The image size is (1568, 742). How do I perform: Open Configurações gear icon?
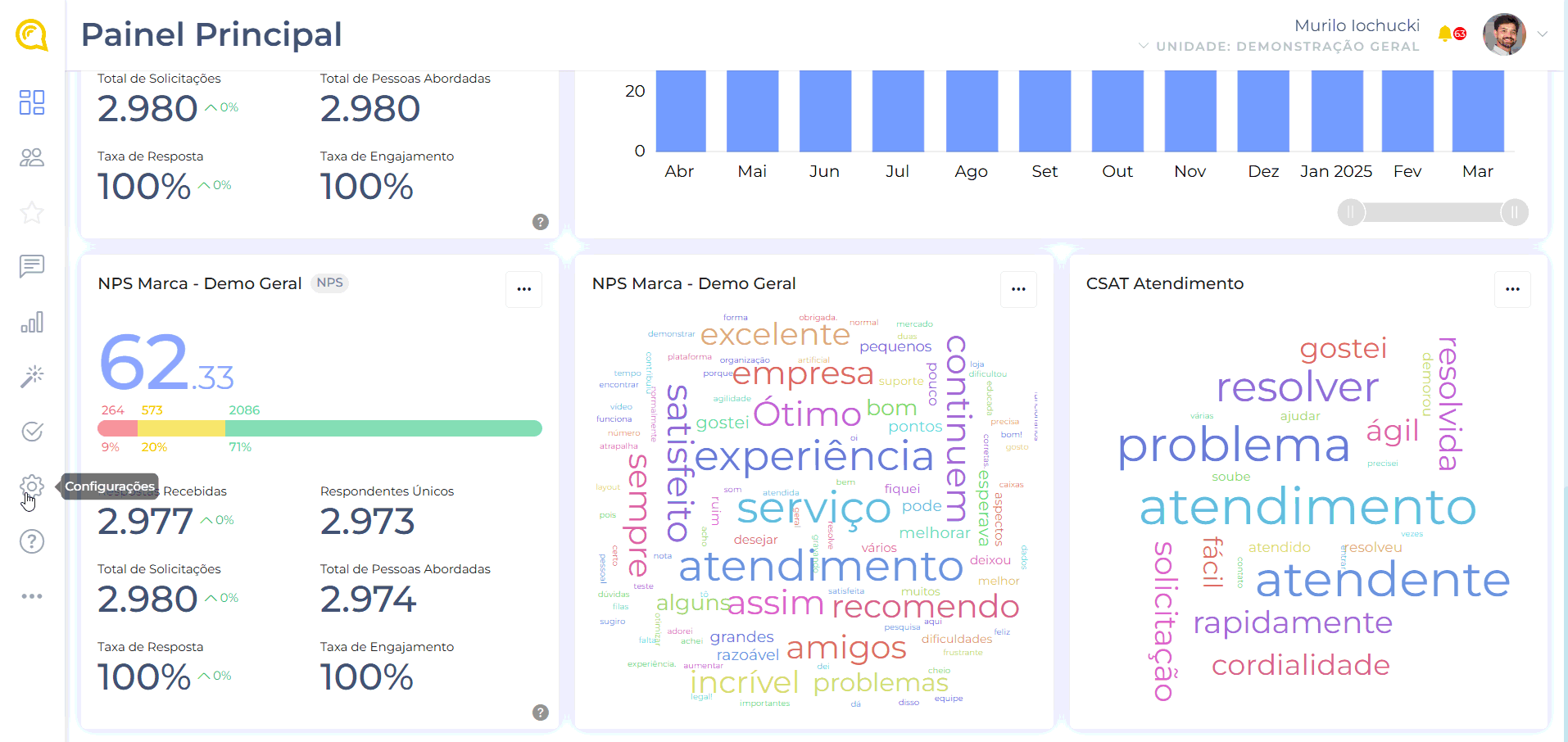pyautogui.click(x=32, y=486)
